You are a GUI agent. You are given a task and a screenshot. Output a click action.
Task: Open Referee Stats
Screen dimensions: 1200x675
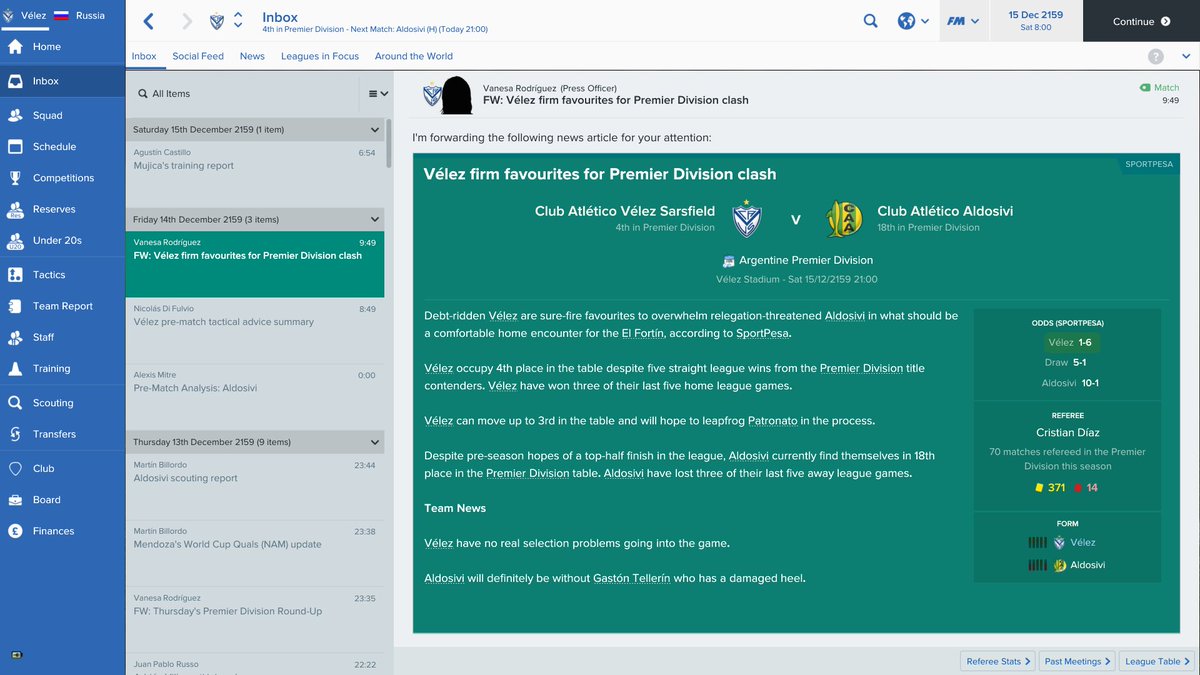(x=998, y=661)
